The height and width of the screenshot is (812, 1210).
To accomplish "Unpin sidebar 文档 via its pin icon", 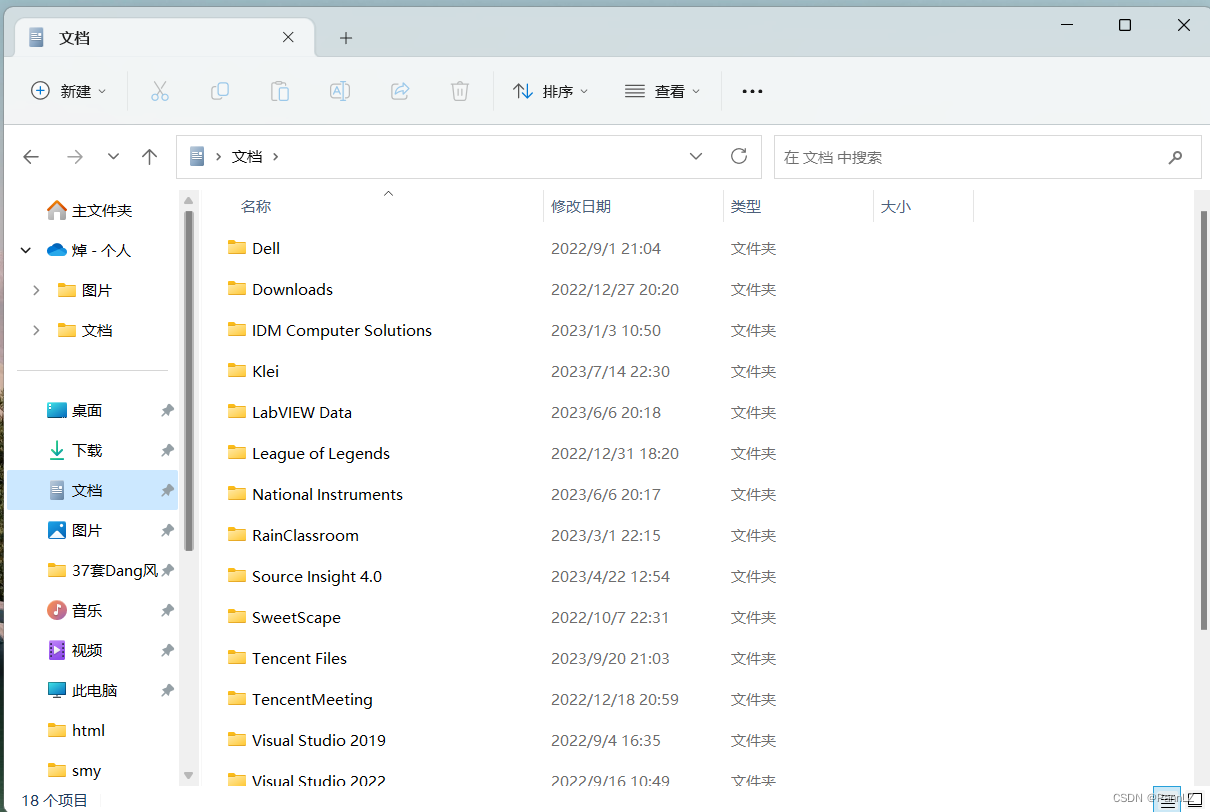I will (167, 490).
